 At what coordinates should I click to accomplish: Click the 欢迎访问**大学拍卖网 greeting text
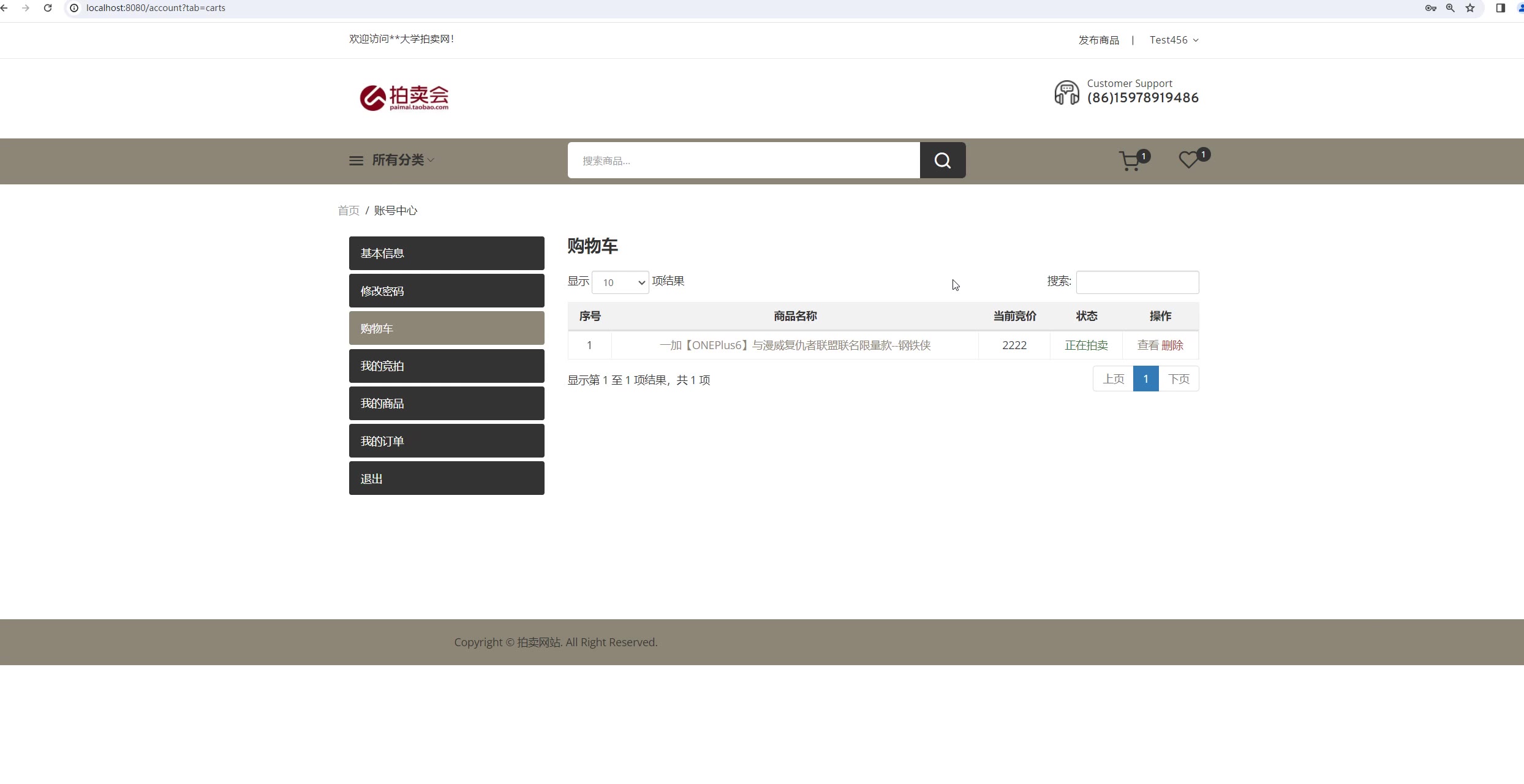pyautogui.click(x=401, y=39)
